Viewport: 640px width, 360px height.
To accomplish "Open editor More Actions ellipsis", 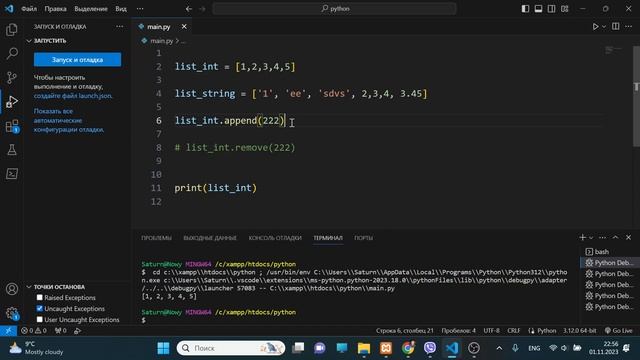I will tap(629, 27).
